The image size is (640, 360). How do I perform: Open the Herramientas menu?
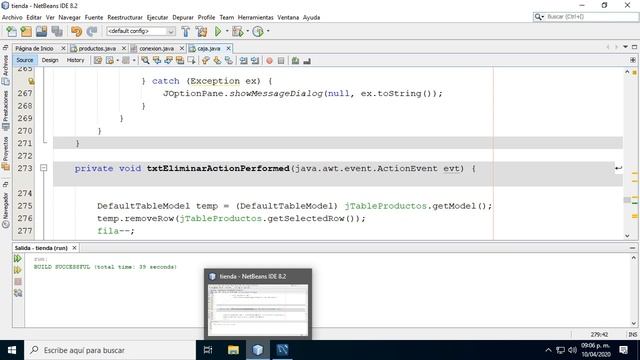tap(256, 17)
